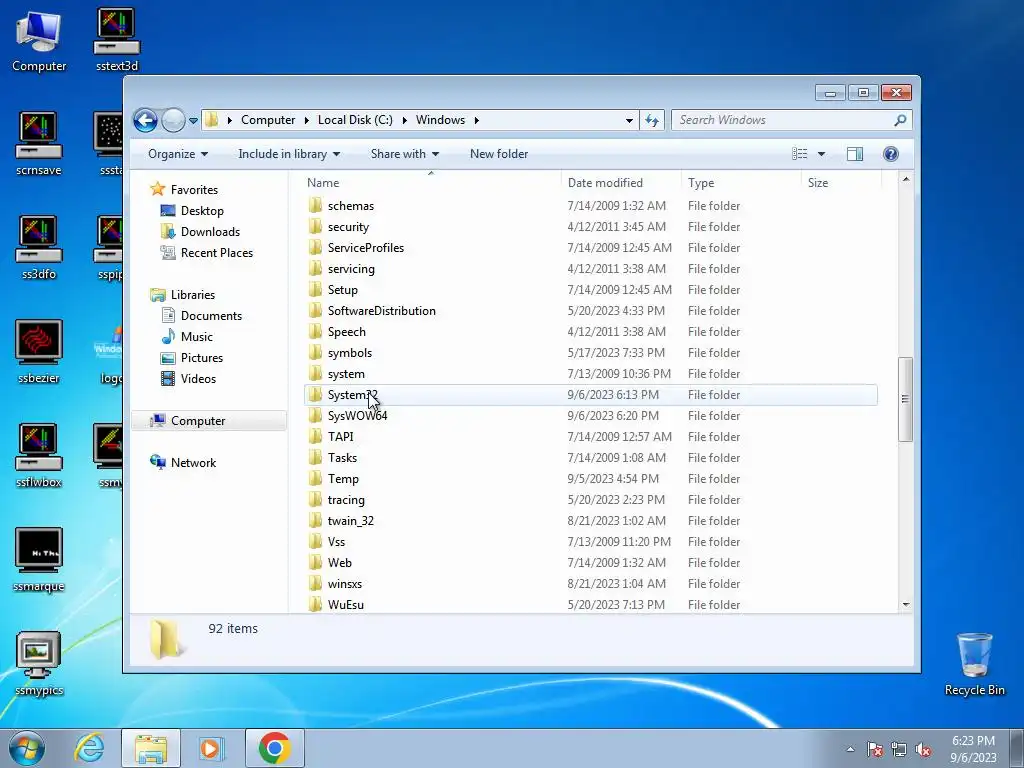
Task: Expand the arrow after Local Disk breadcrumb
Action: tap(405, 121)
